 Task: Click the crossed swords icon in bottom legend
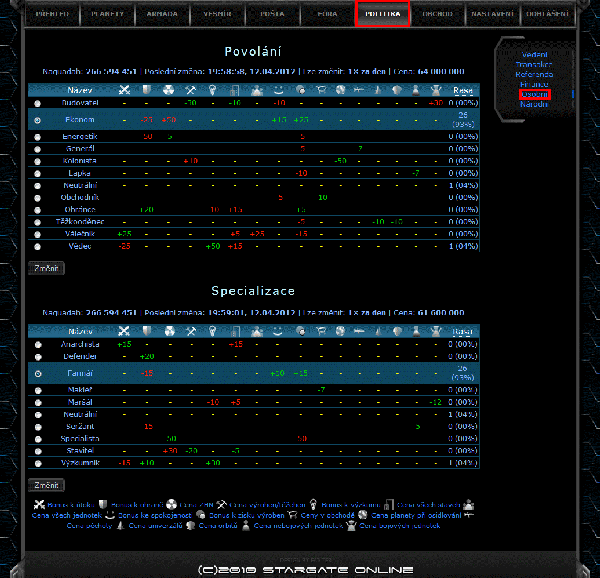pyautogui.click(x=39, y=505)
